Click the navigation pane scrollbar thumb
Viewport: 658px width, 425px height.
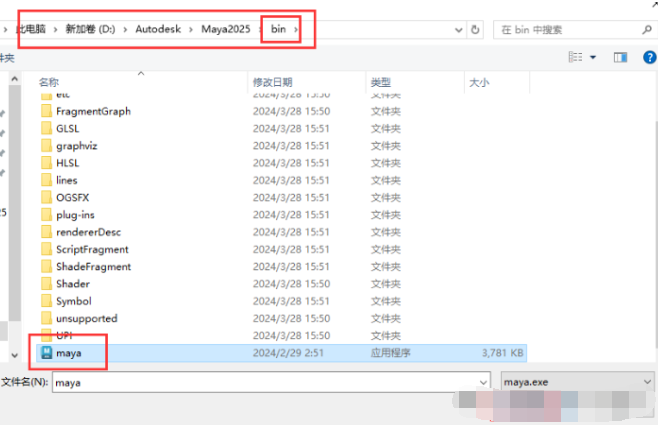pos(15,203)
